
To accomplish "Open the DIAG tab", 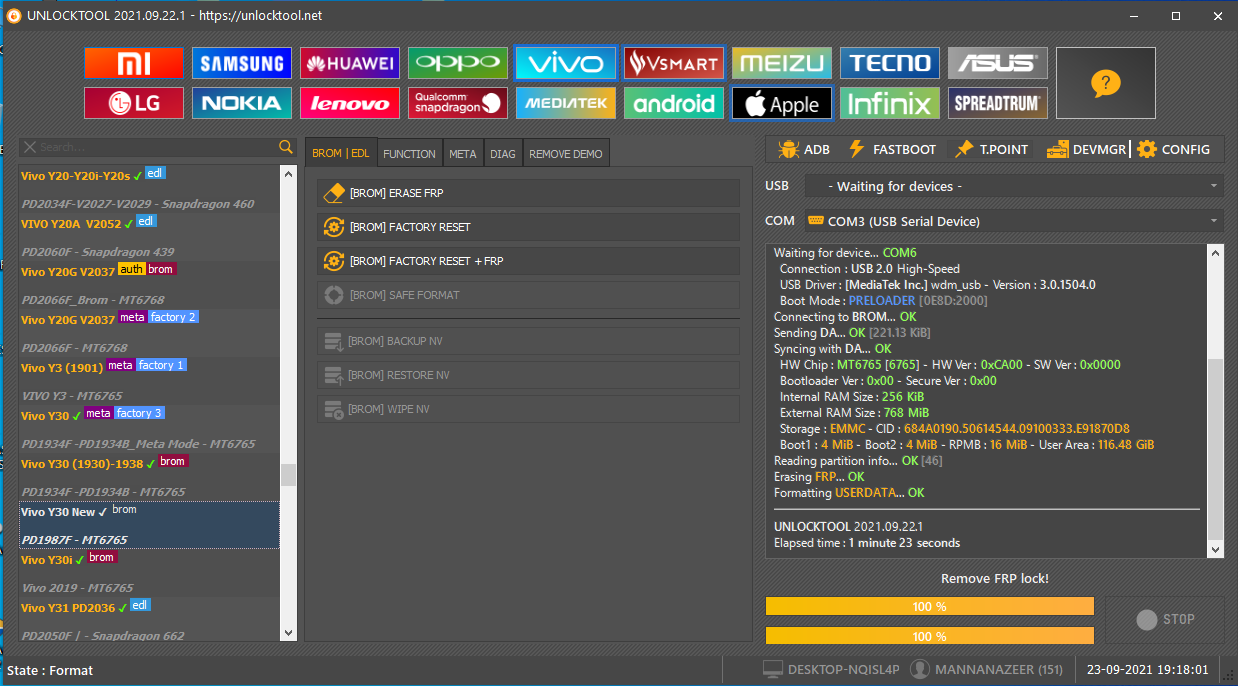I will tap(504, 153).
